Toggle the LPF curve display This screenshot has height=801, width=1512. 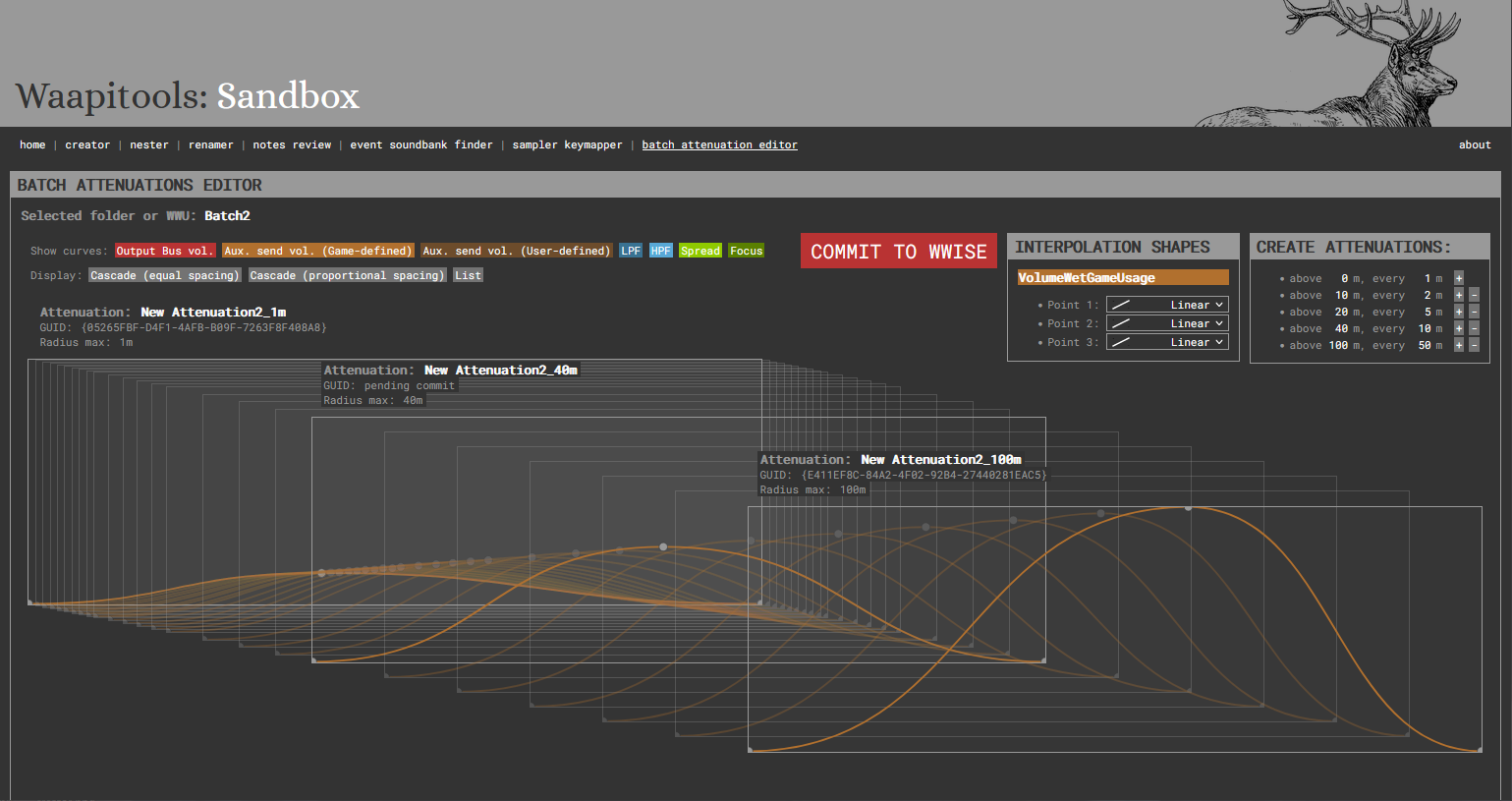(631, 251)
